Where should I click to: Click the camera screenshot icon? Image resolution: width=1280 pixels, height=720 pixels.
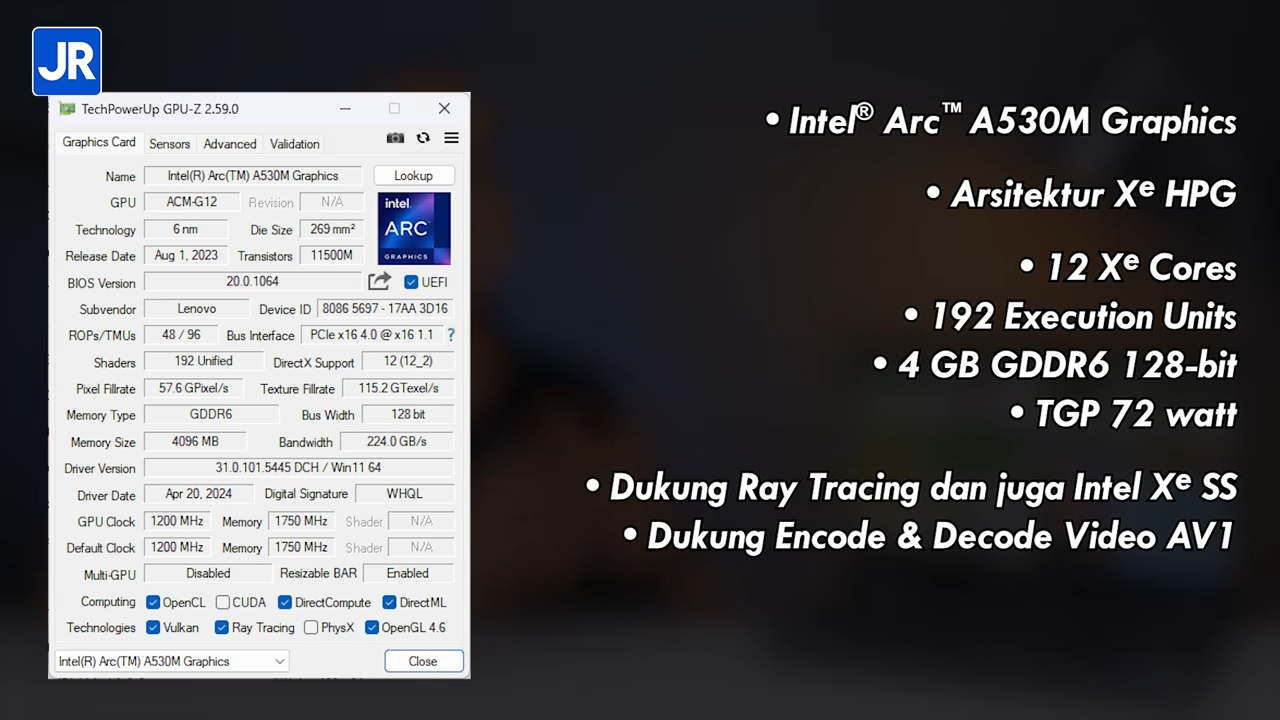(x=395, y=138)
